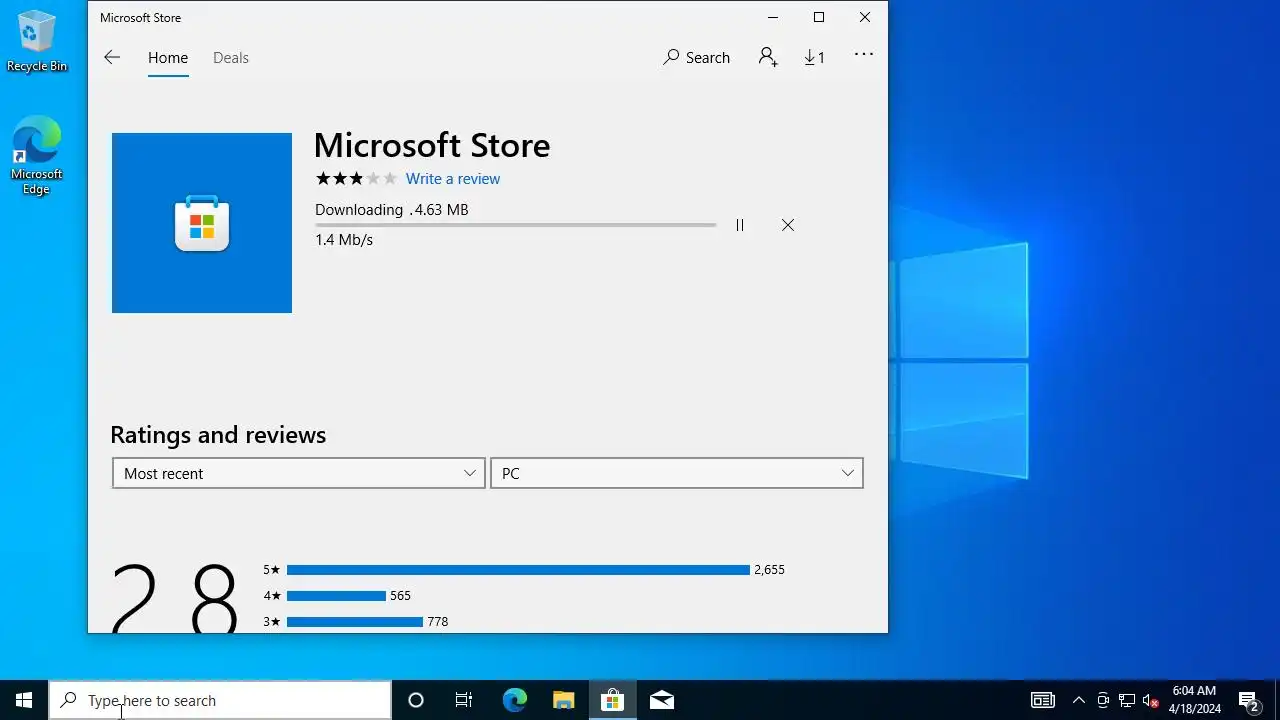This screenshot has width=1280, height=720.
Task: Click the 4-star ratings bar
Action: click(x=336, y=596)
